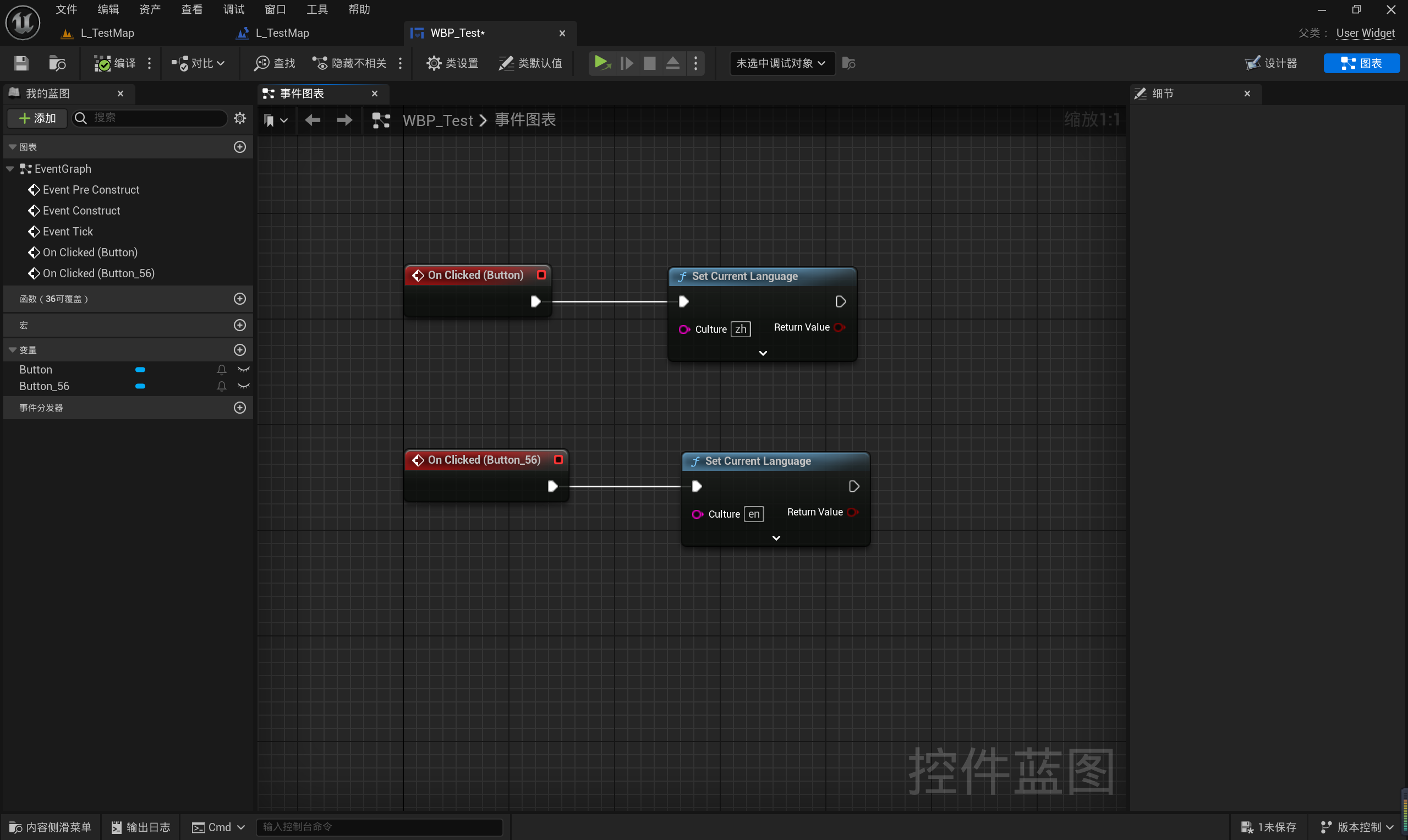Click the User Widget parent class link
Viewport: 1408px width, 840px height.
coord(1365,33)
